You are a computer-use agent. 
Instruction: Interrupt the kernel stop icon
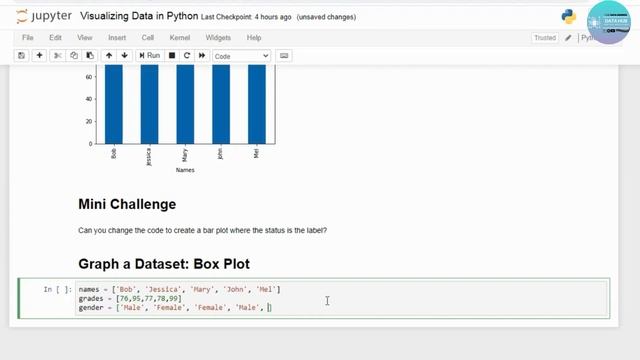point(172,56)
